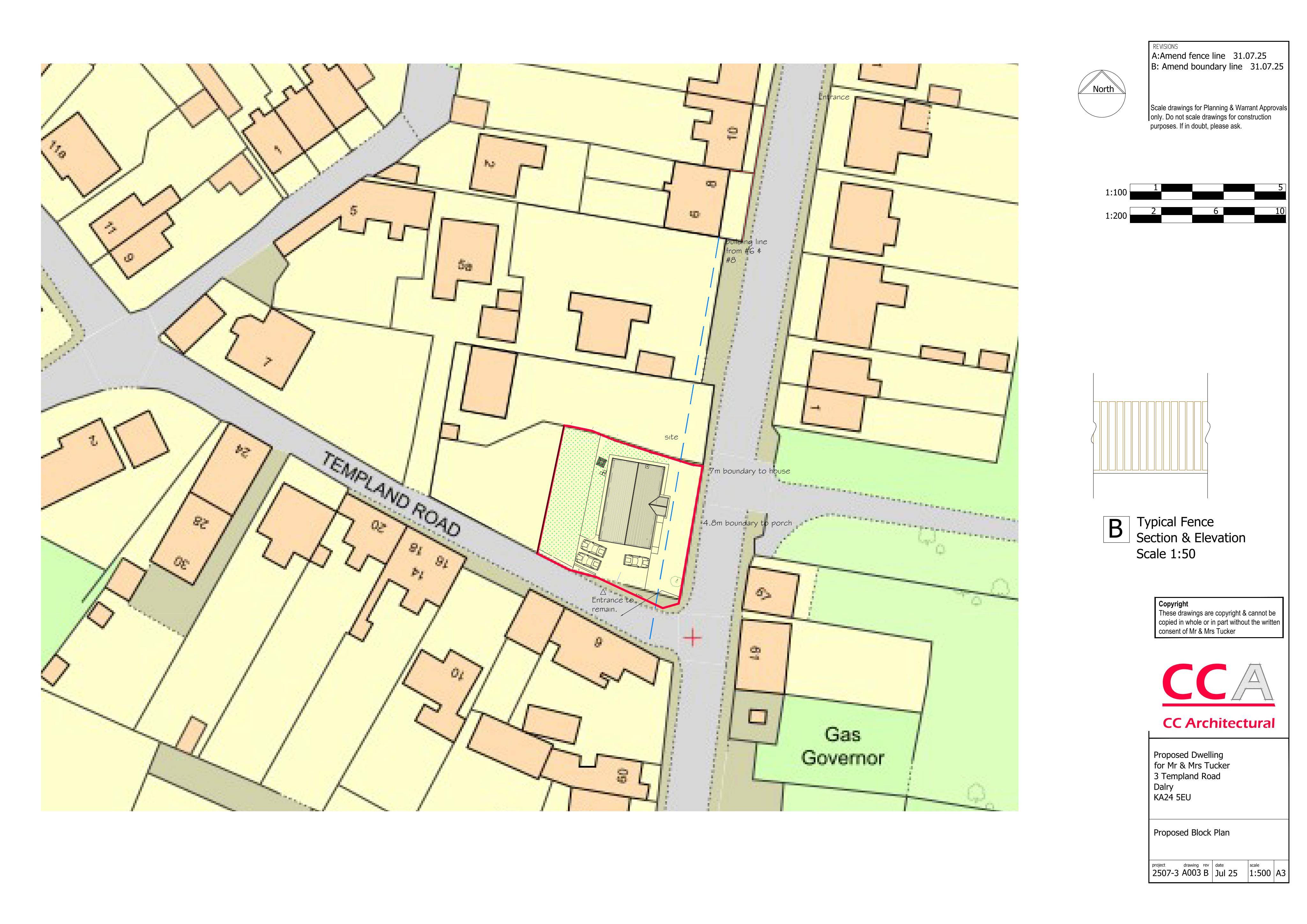1307x924 pixels.
Task: Select the typical fence elevation drawing
Action: (x=1150, y=436)
